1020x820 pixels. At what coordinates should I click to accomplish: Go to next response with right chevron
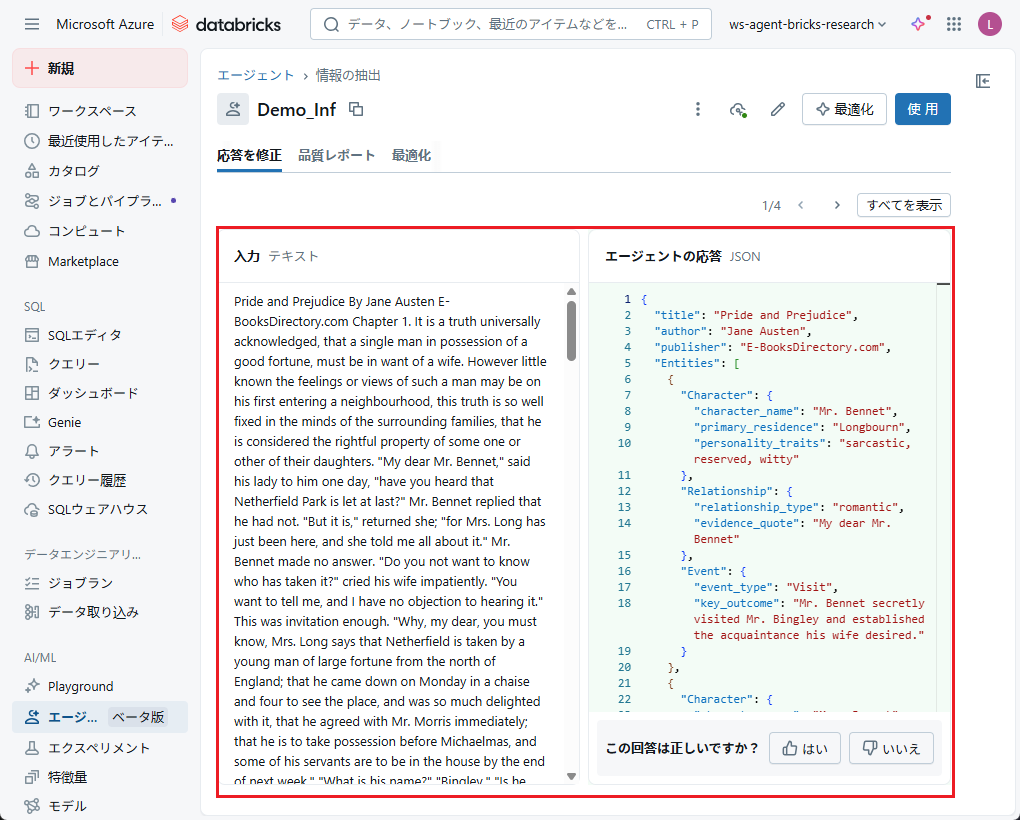point(837,205)
